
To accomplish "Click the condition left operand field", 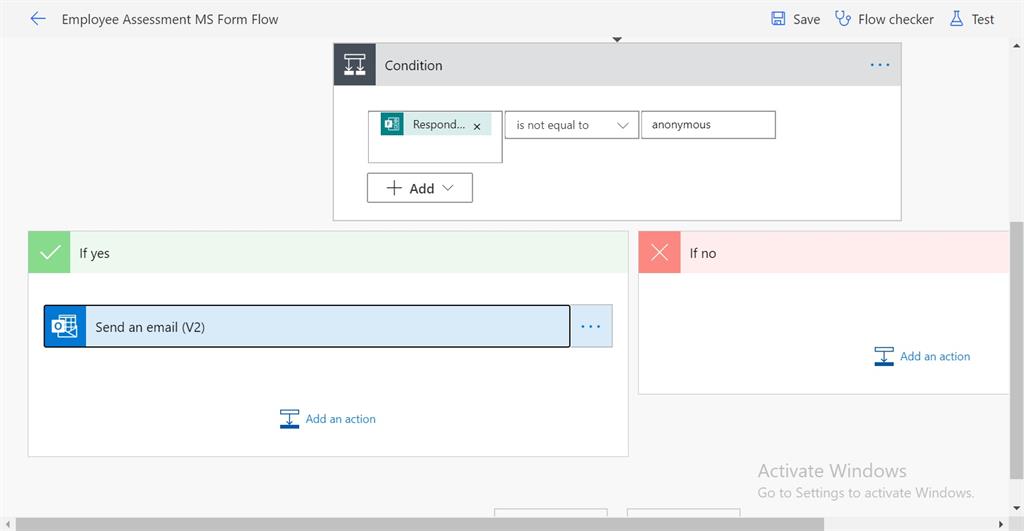I will point(435,137).
